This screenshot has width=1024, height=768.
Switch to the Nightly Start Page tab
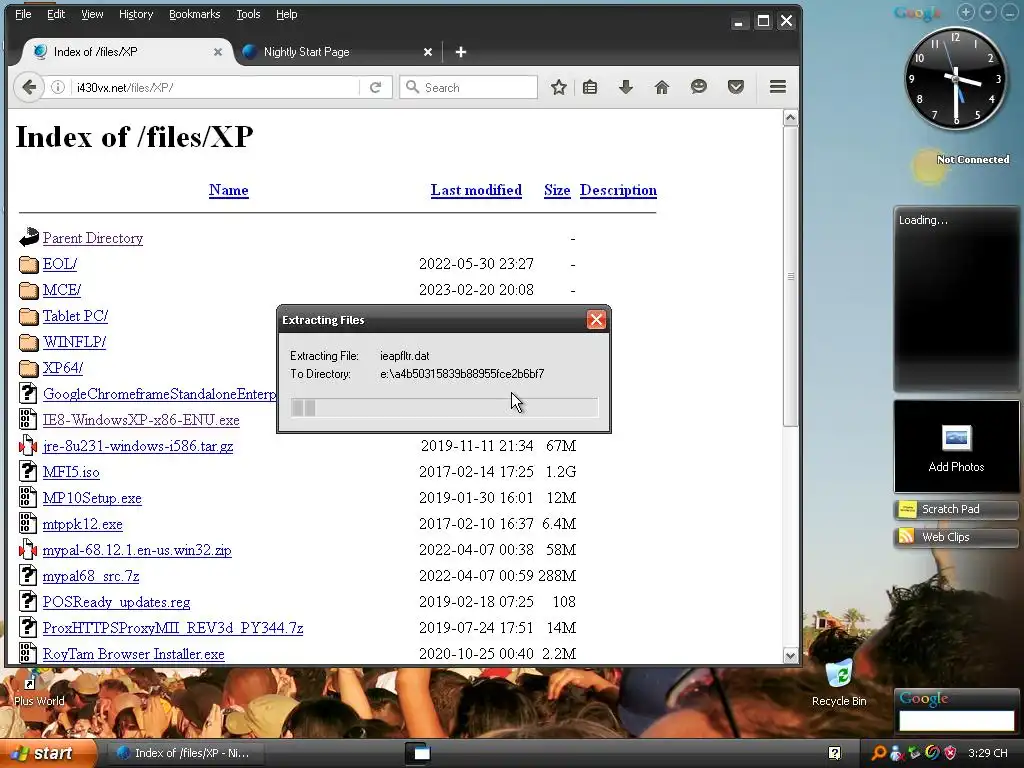(336, 52)
